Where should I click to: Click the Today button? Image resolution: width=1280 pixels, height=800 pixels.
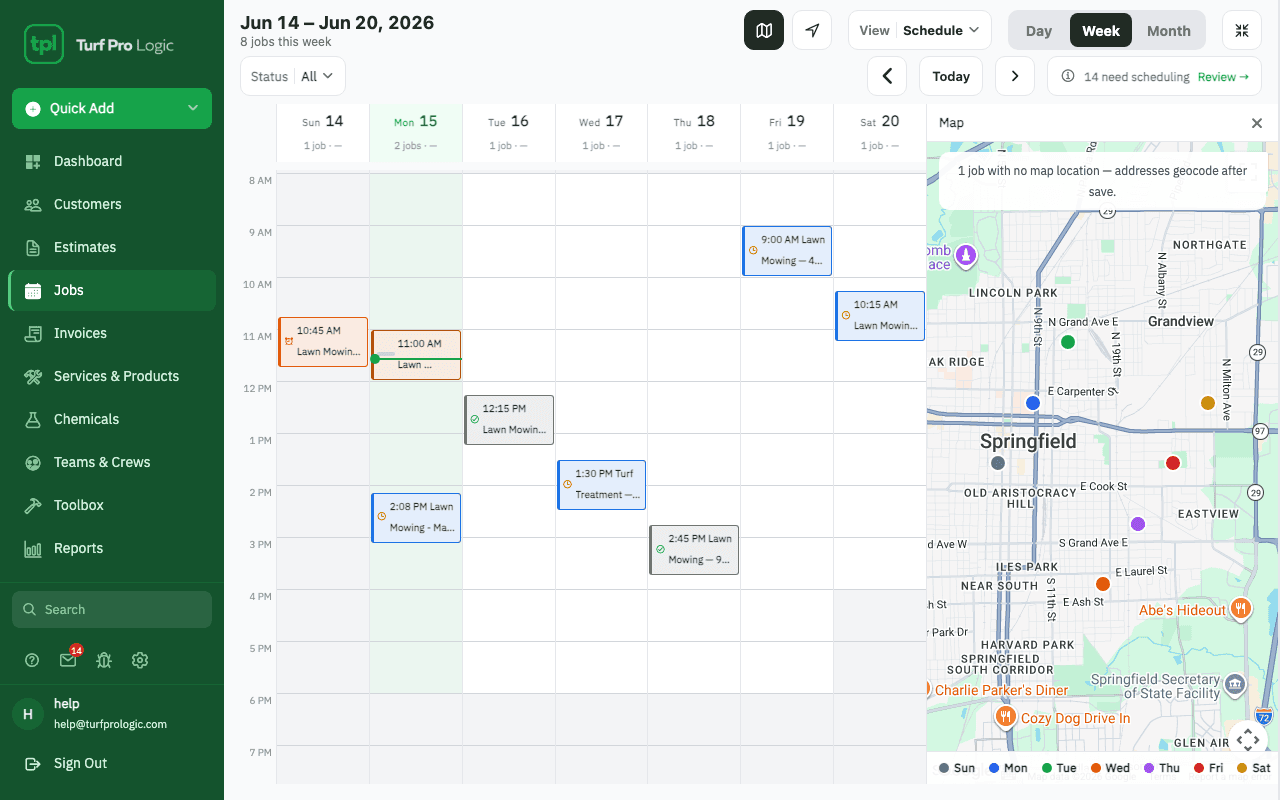951,76
